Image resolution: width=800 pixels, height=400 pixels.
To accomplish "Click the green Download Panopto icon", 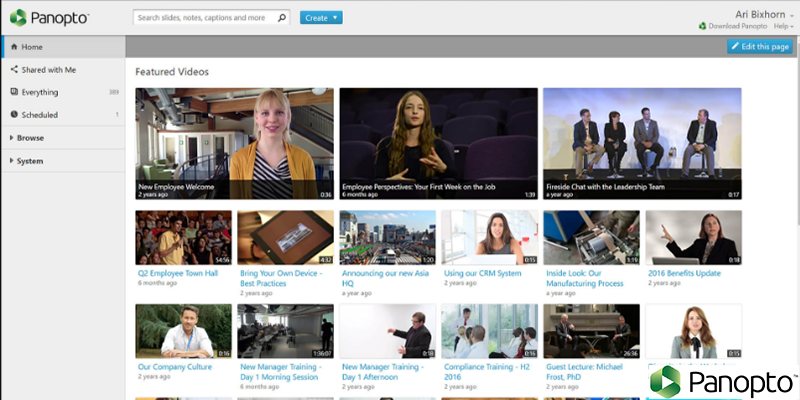I will pyautogui.click(x=701, y=25).
